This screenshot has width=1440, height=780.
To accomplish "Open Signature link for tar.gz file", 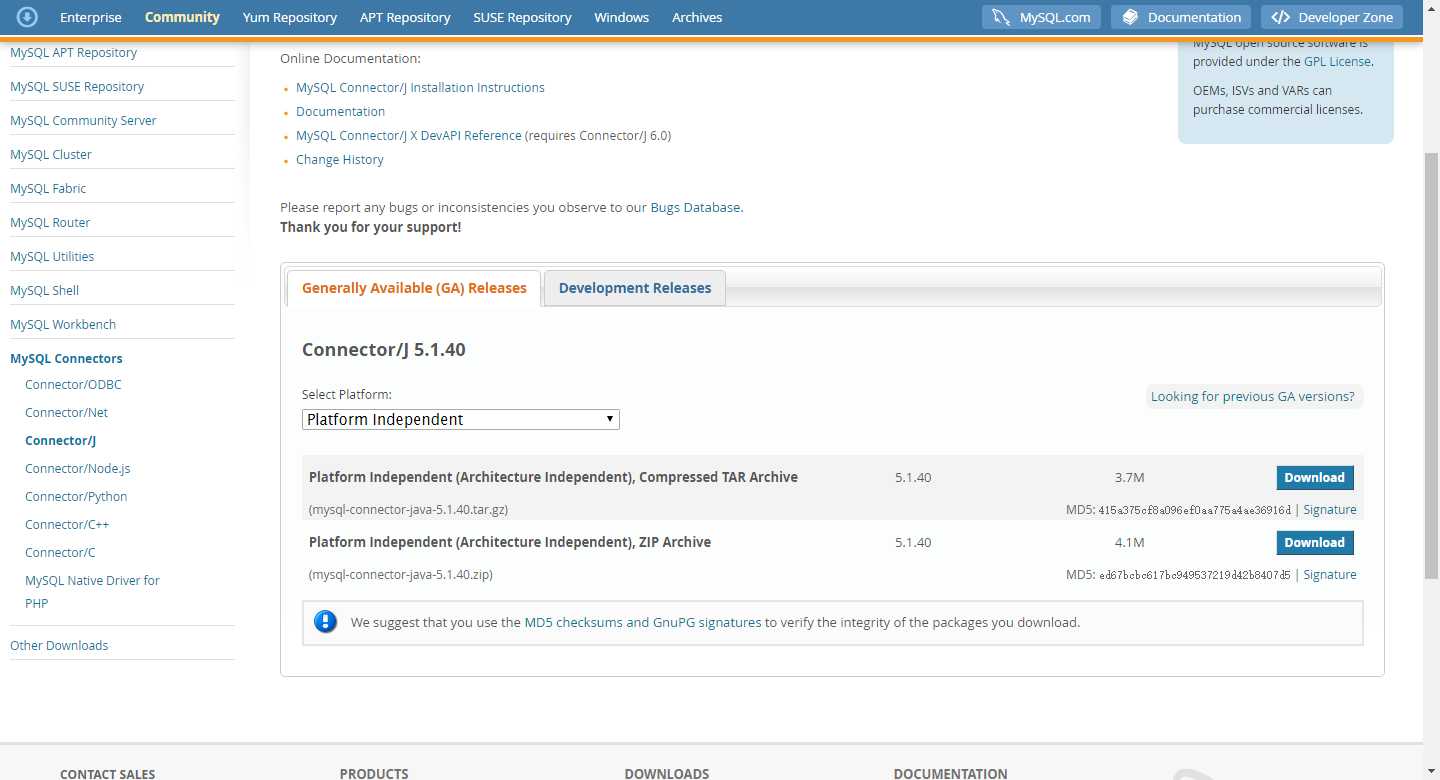I will click(1330, 509).
